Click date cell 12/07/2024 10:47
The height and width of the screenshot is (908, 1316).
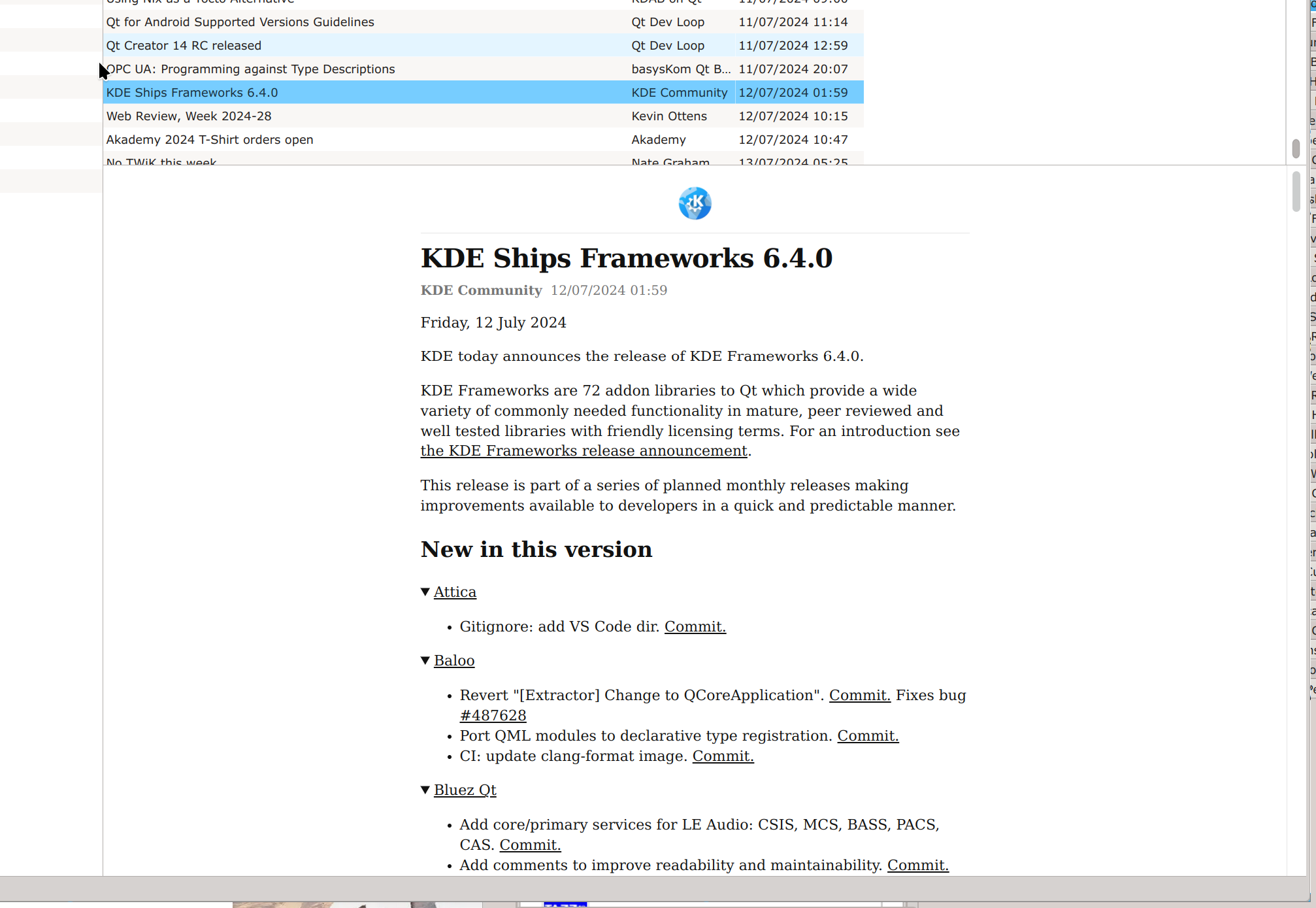click(x=799, y=140)
